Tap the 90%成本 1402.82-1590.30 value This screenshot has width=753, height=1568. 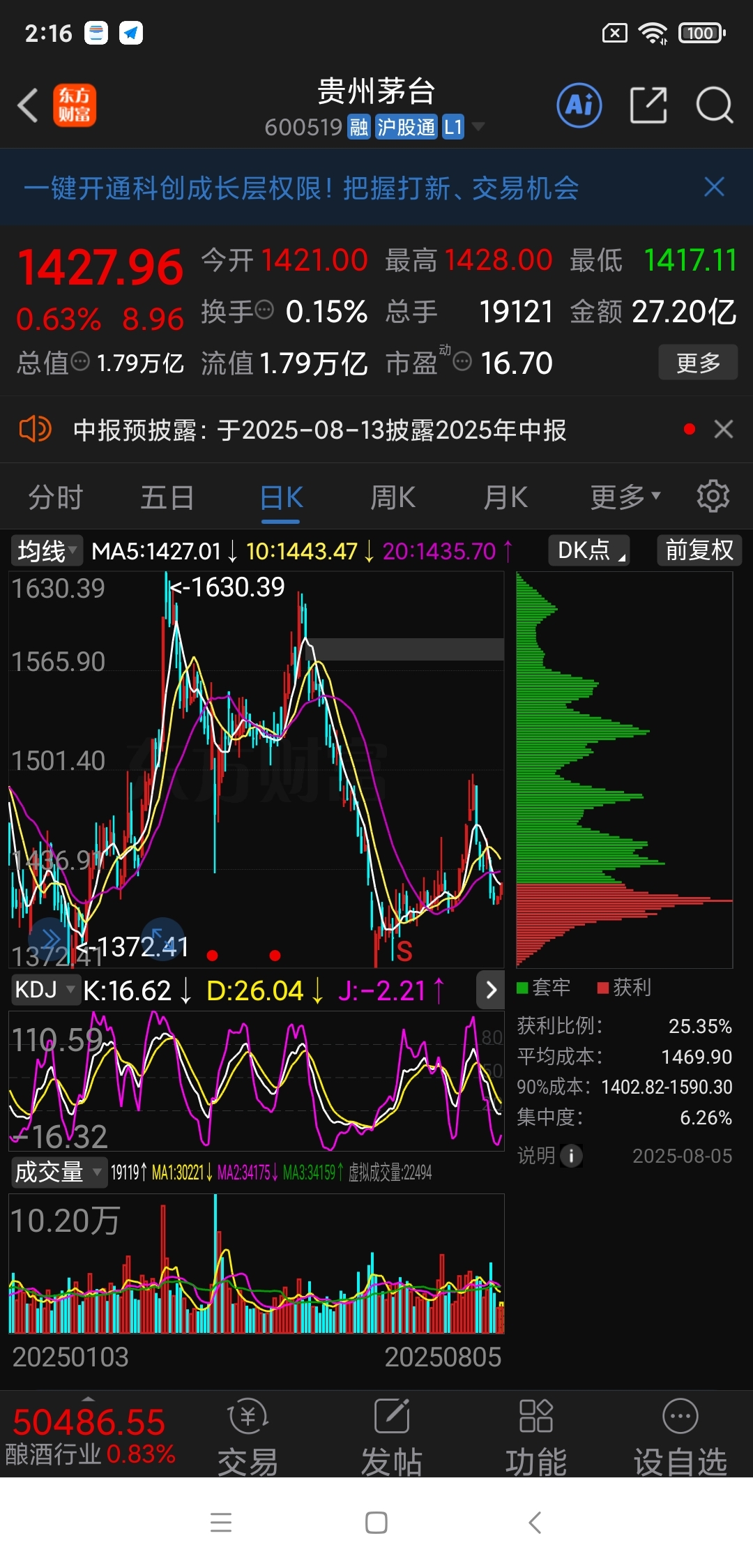667,1087
